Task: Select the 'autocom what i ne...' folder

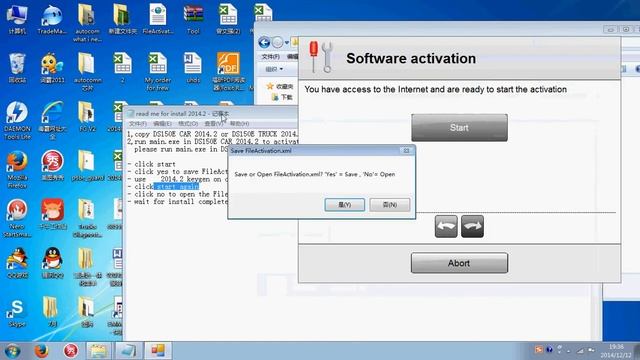Action: click(x=87, y=23)
